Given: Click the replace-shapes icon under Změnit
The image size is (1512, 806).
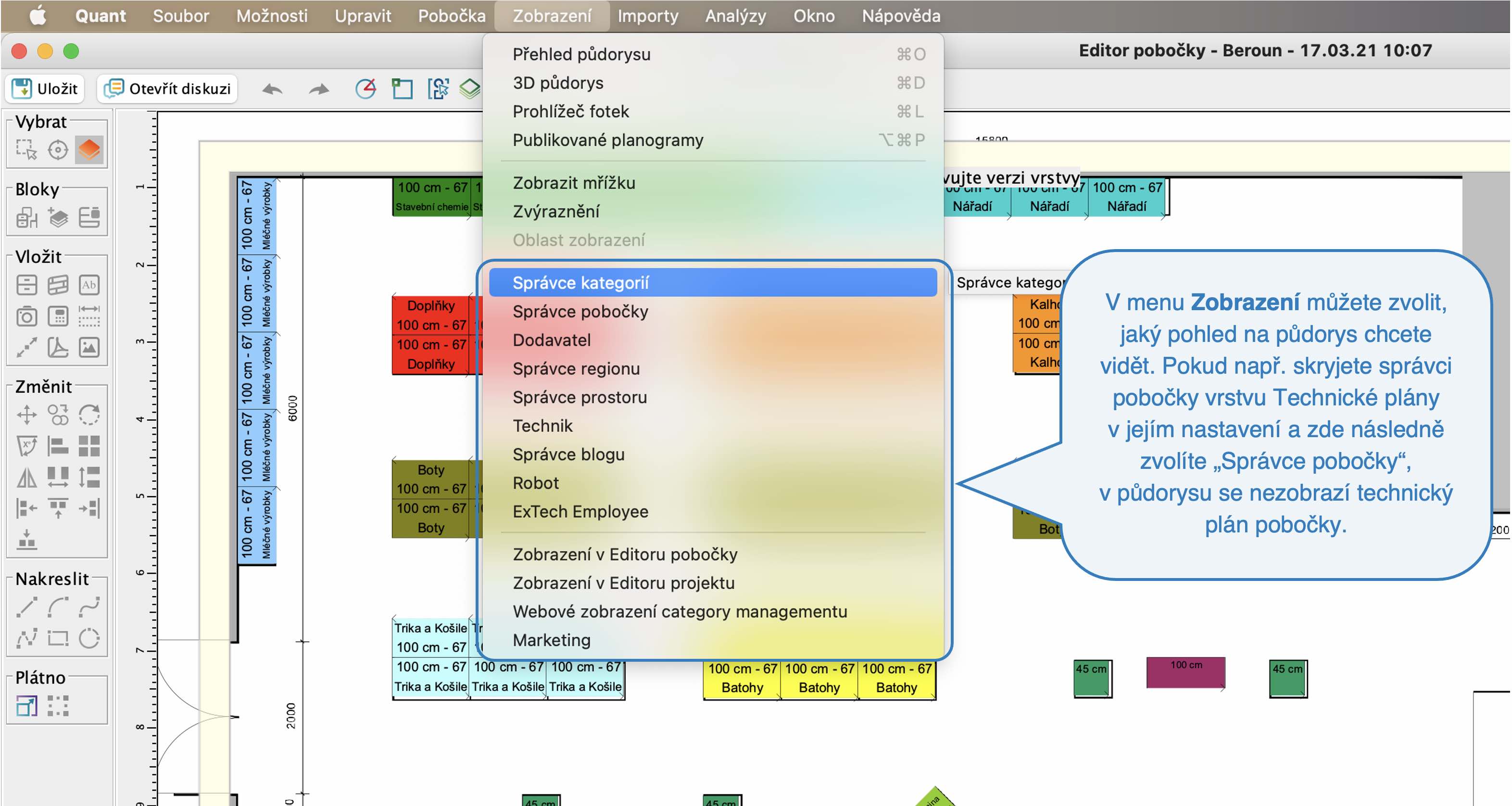Looking at the screenshot, I should (x=58, y=415).
